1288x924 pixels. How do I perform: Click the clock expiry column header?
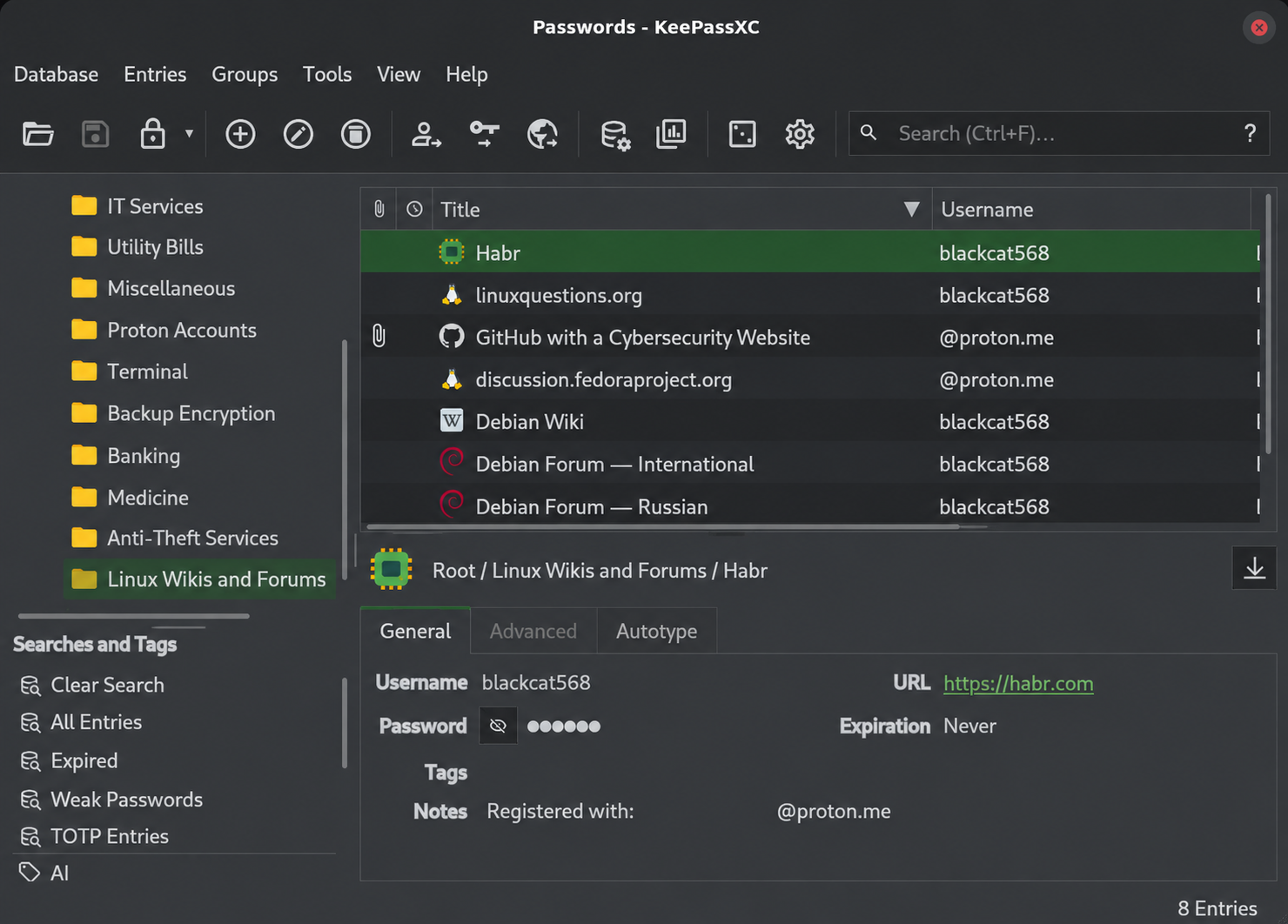pyautogui.click(x=414, y=209)
